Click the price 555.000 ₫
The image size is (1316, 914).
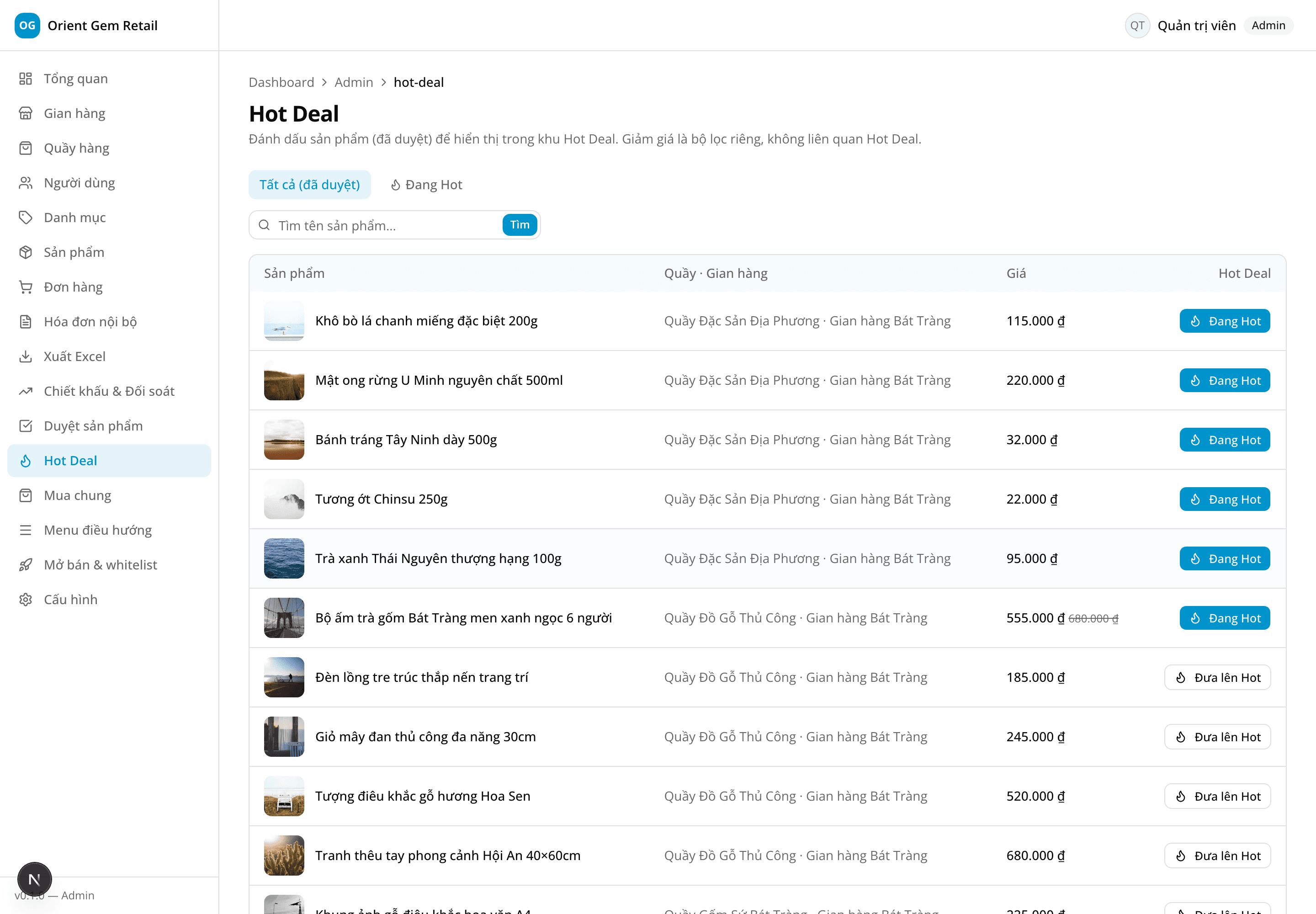1035,618
